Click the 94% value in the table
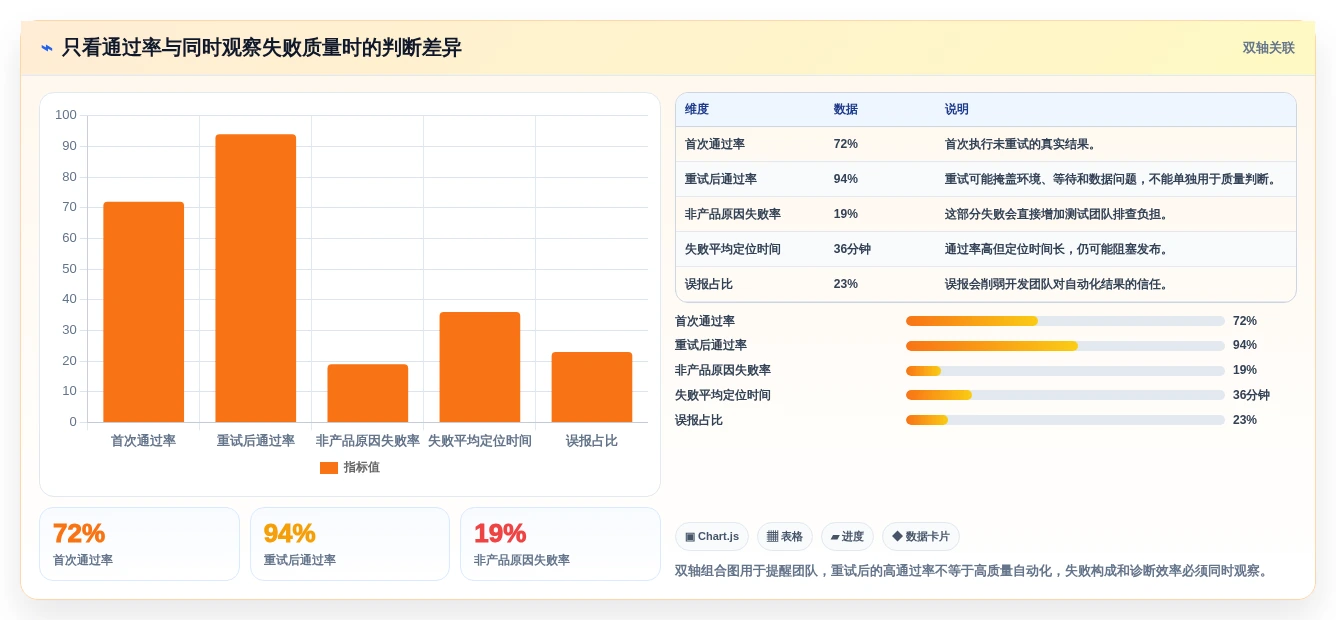The height and width of the screenshot is (620, 1336). tap(846, 179)
